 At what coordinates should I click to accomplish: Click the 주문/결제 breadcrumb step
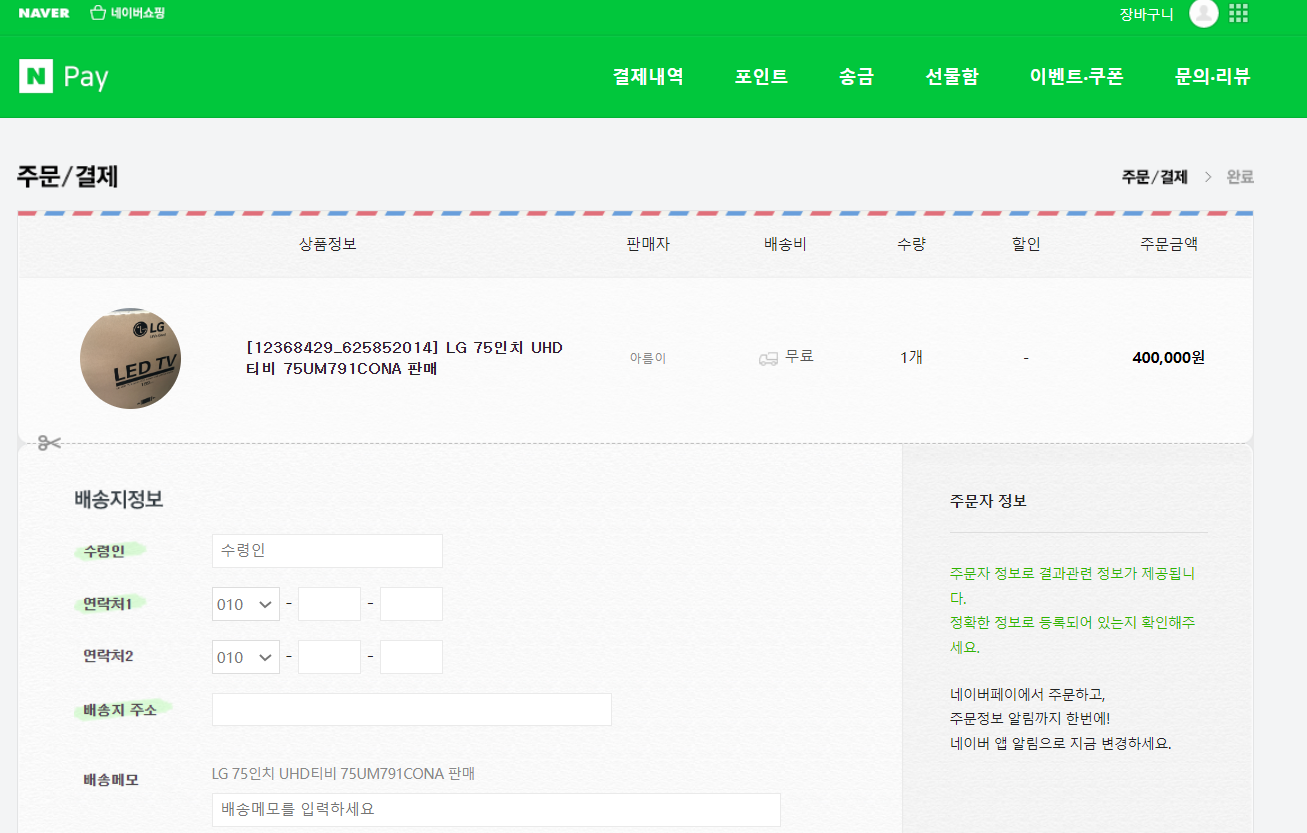1154,177
